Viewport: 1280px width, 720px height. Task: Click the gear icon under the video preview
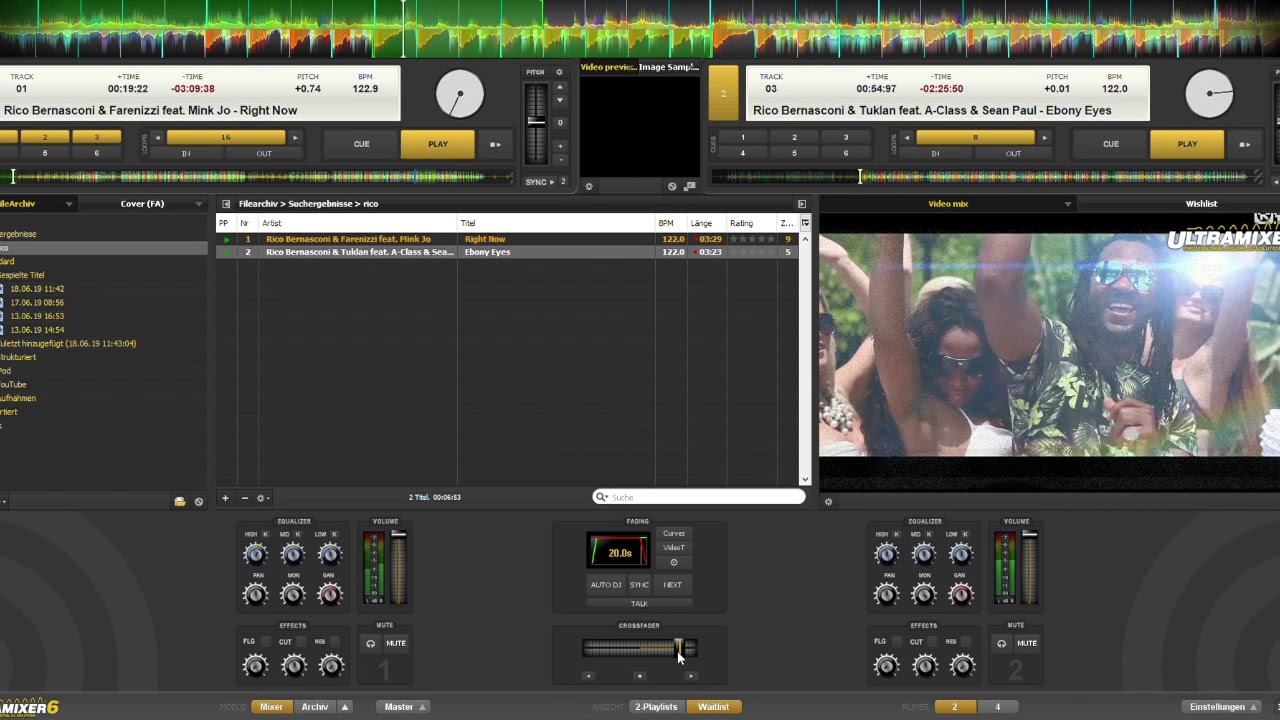pyautogui.click(x=588, y=186)
